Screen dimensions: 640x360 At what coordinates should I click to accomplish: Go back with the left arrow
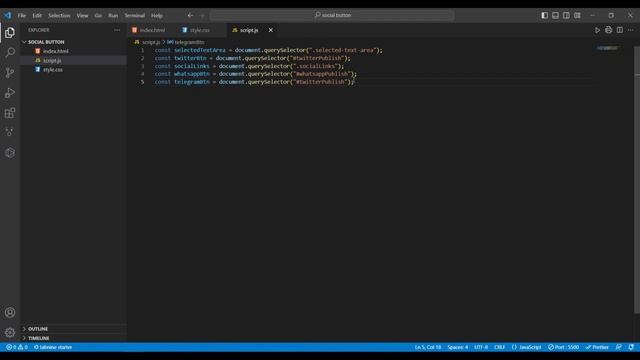[190, 16]
